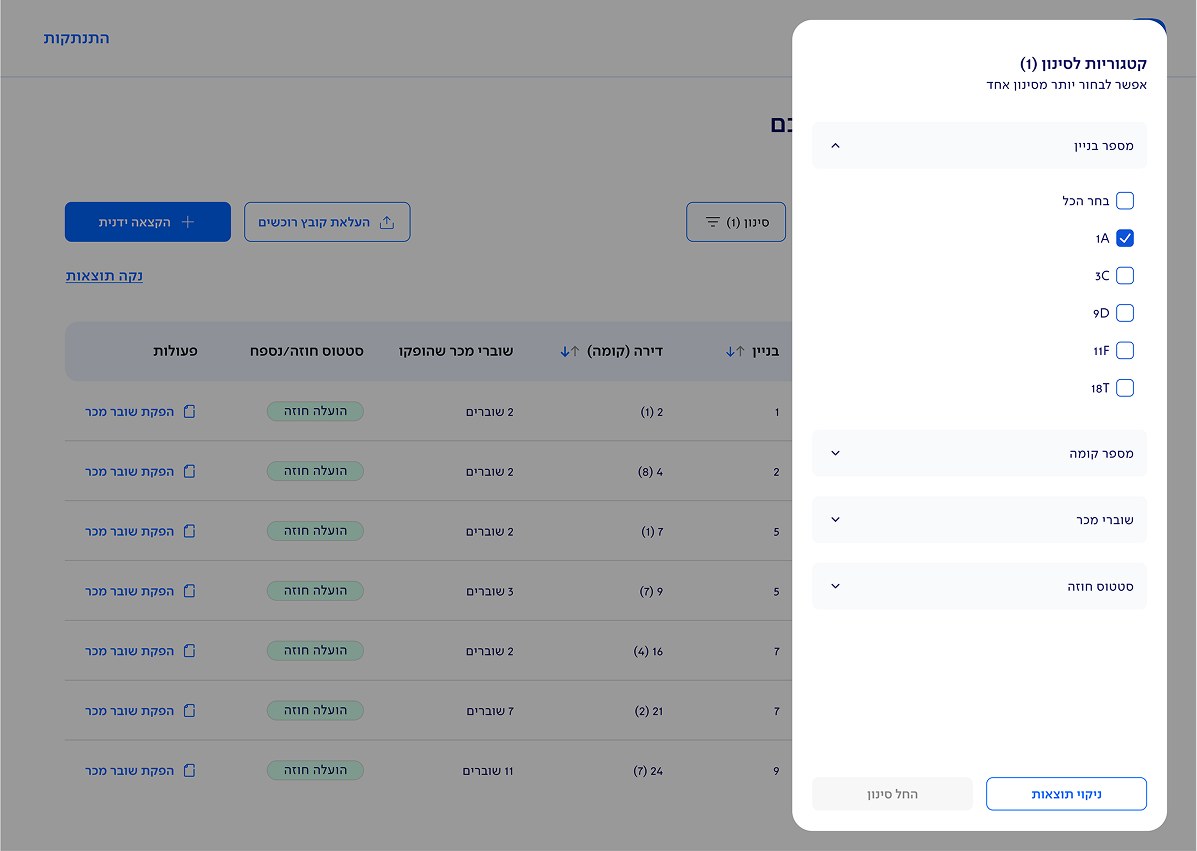Open the 'סינון (1)' filter button
The image size is (1197, 851).
pos(736,222)
